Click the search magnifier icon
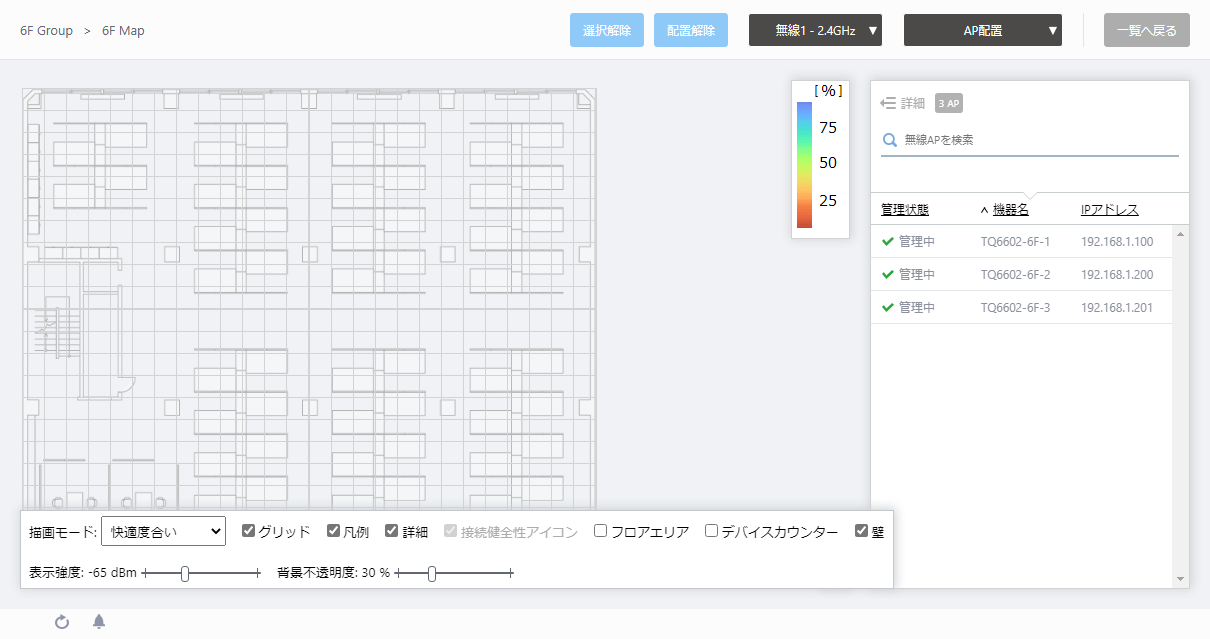This screenshot has height=639, width=1210. click(x=889, y=140)
